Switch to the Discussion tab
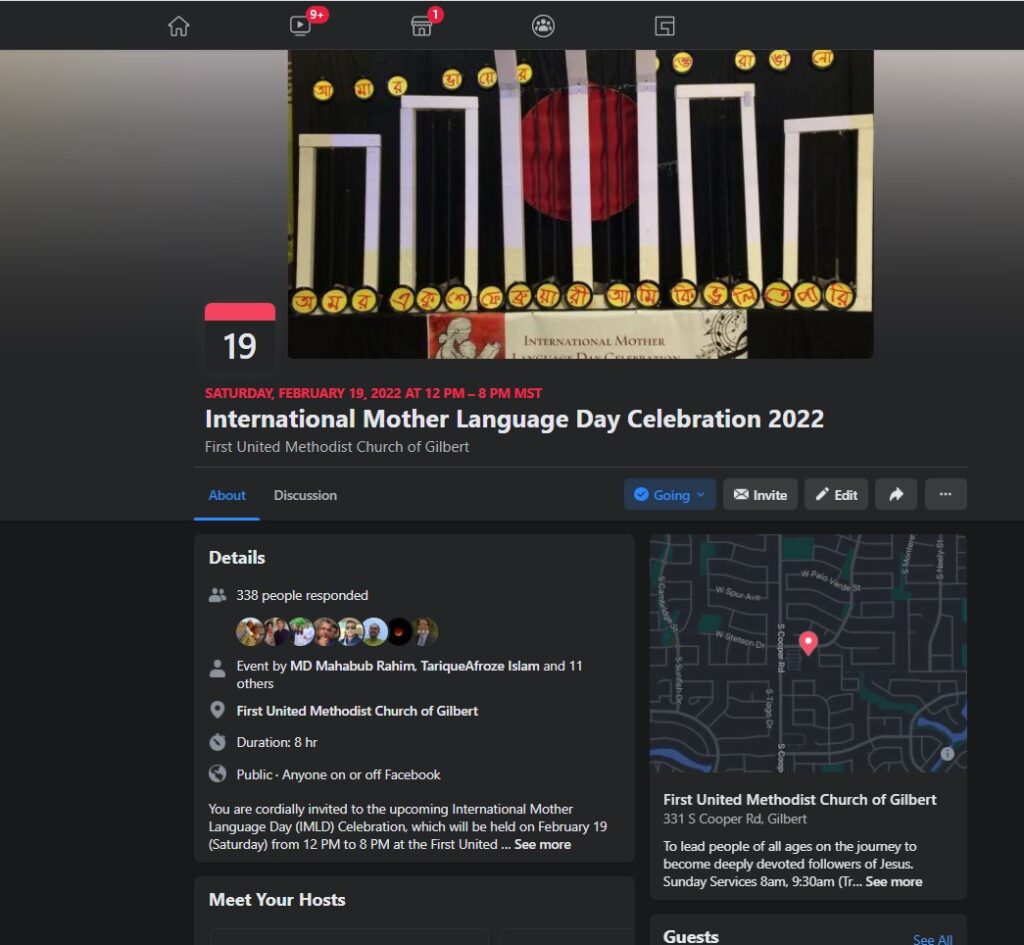This screenshot has height=945, width=1024. click(x=305, y=495)
